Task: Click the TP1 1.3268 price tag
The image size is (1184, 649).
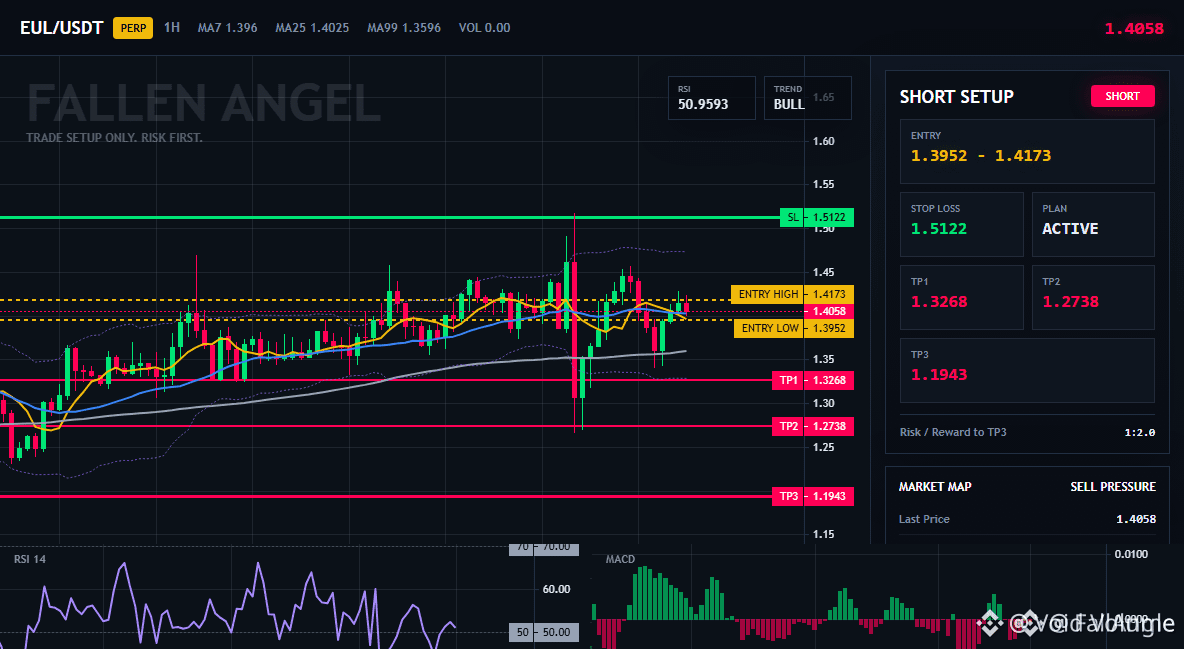Action: 812,380
